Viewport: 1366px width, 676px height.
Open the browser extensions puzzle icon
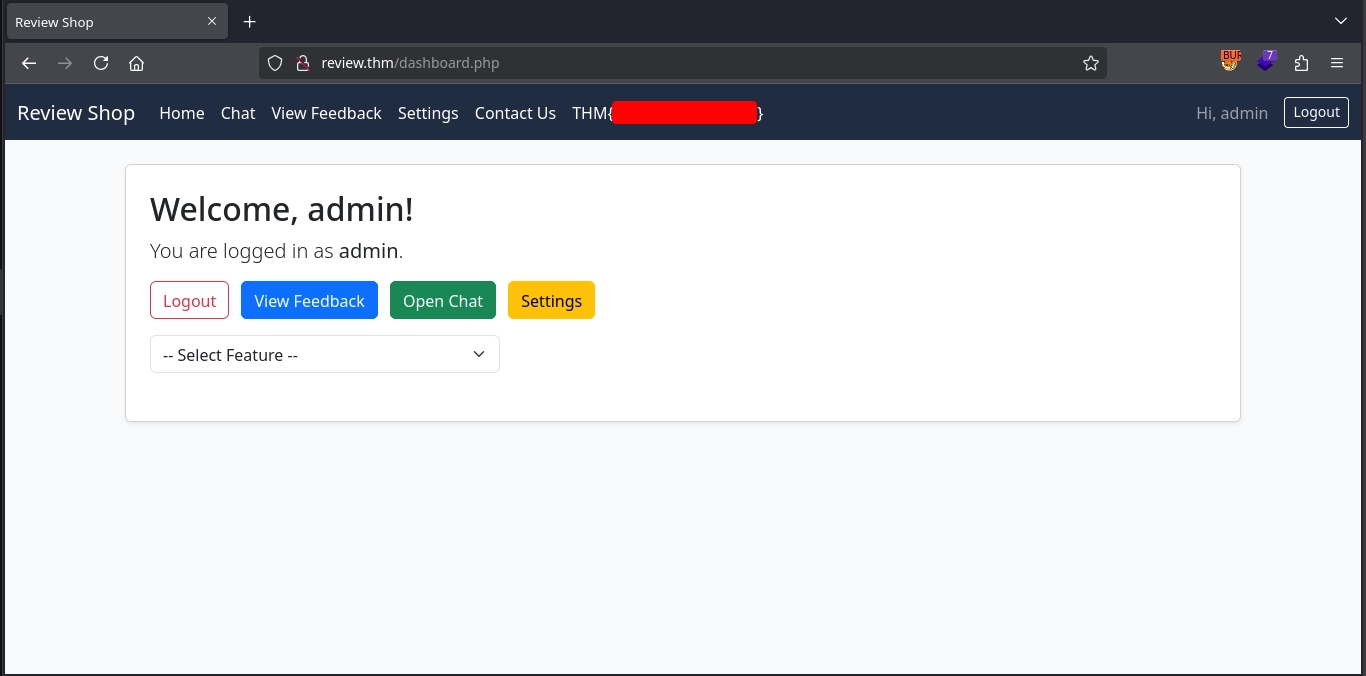click(x=1301, y=63)
